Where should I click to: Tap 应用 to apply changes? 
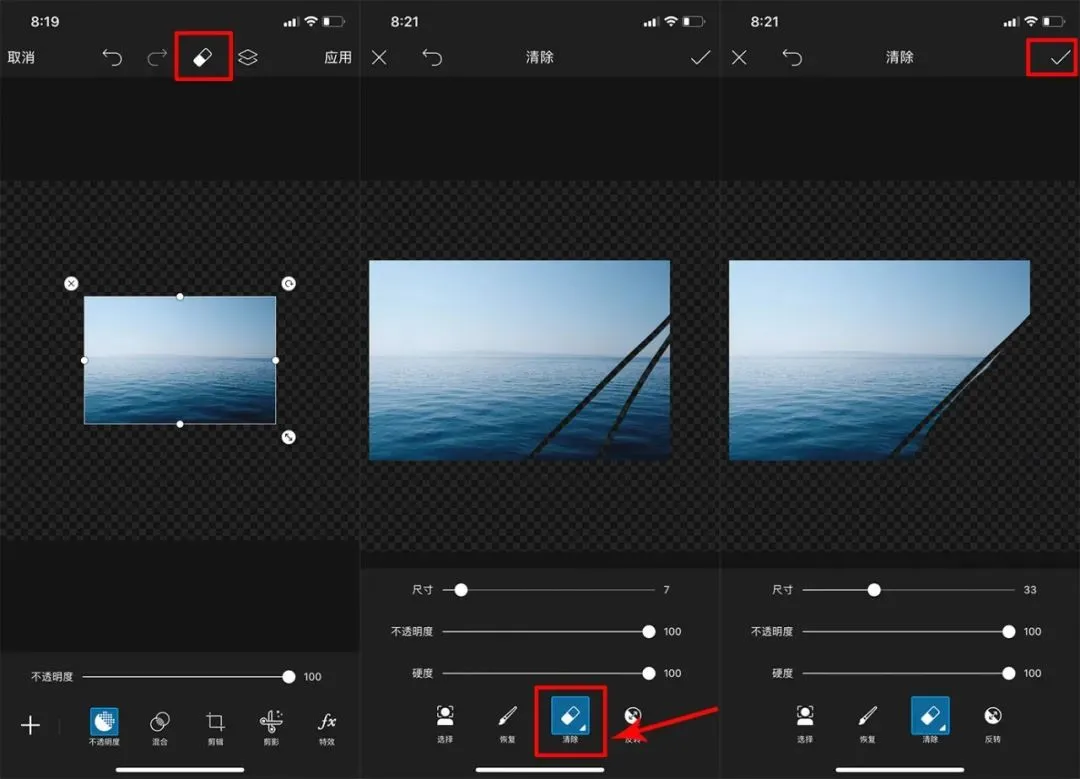338,57
